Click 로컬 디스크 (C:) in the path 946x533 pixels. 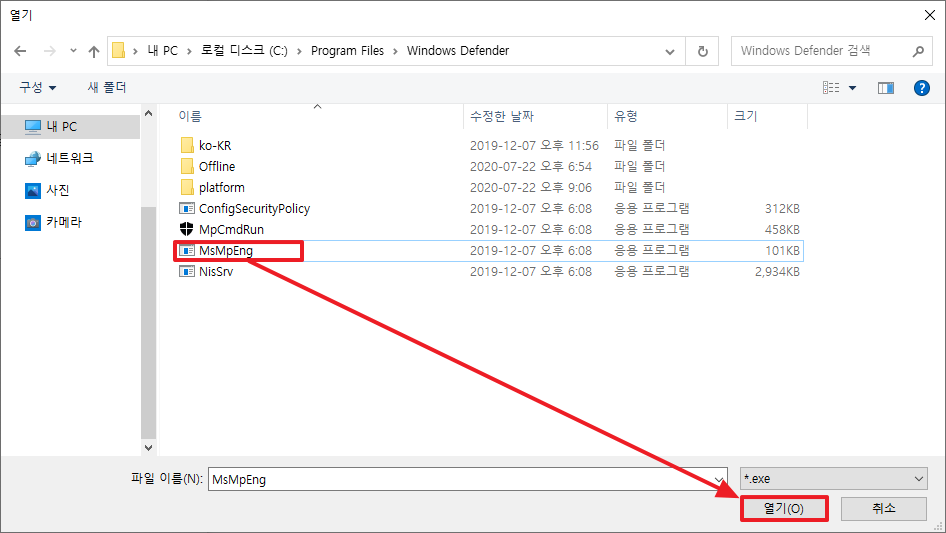tap(244, 51)
